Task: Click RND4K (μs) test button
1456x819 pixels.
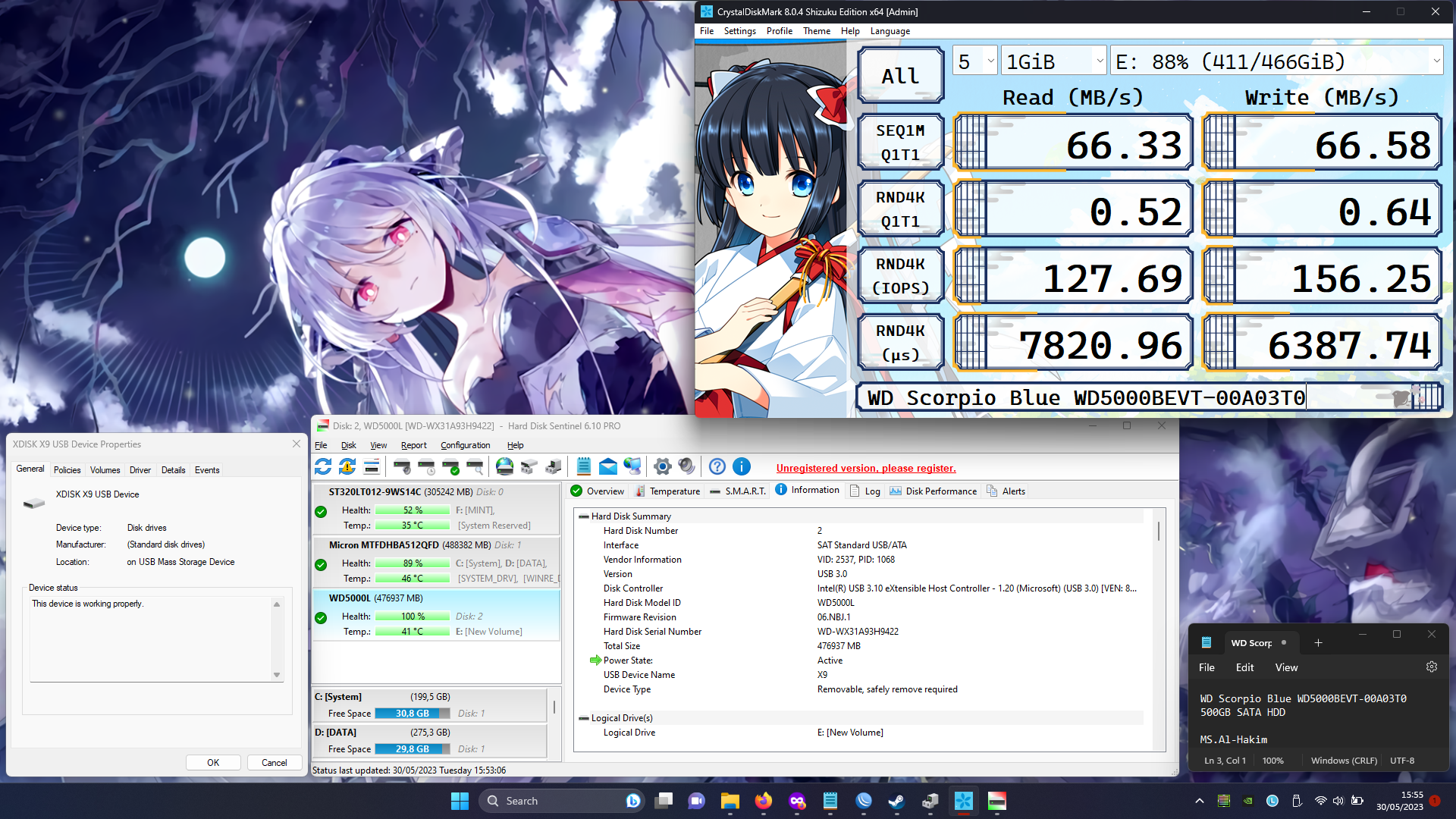Action: pyautogui.click(x=901, y=342)
